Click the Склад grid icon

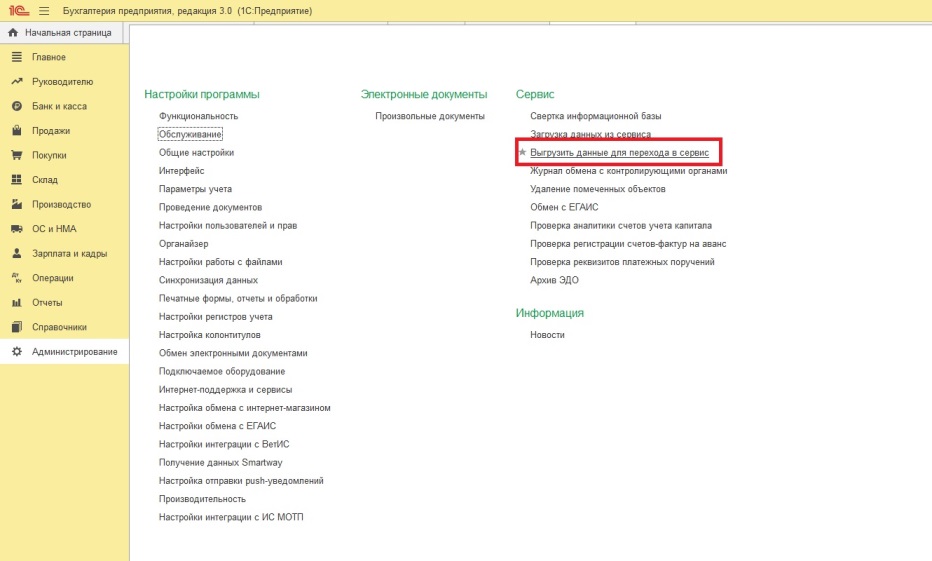(x=17, y=179)
